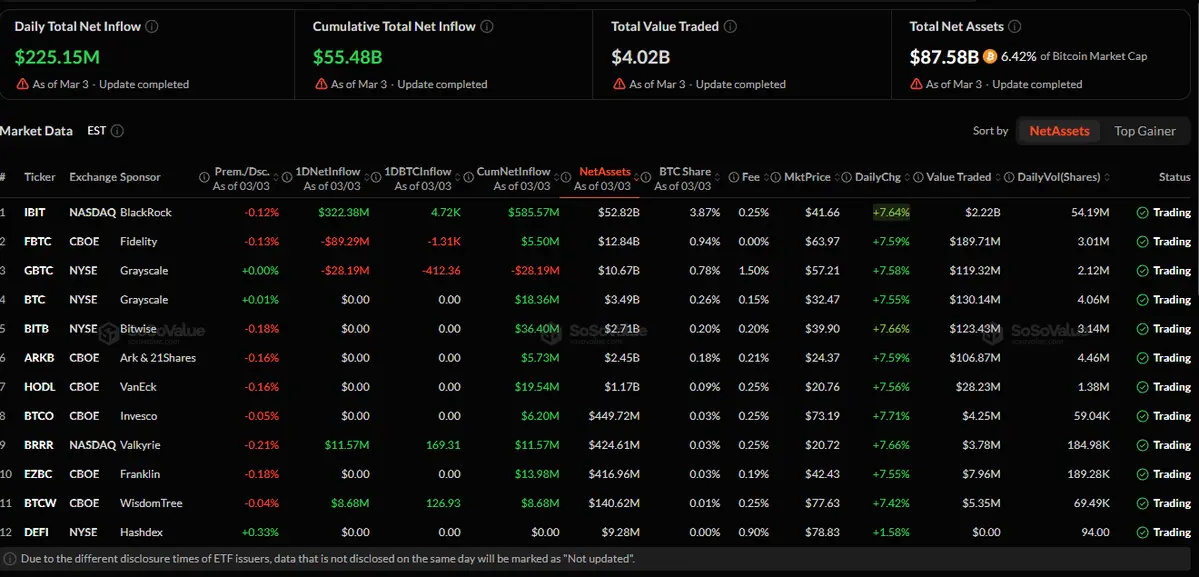Screen dimensions: 1199x577
Task: Toggle sort arrows after DailyVol(Shares) header
Action: pos(1106,177)
